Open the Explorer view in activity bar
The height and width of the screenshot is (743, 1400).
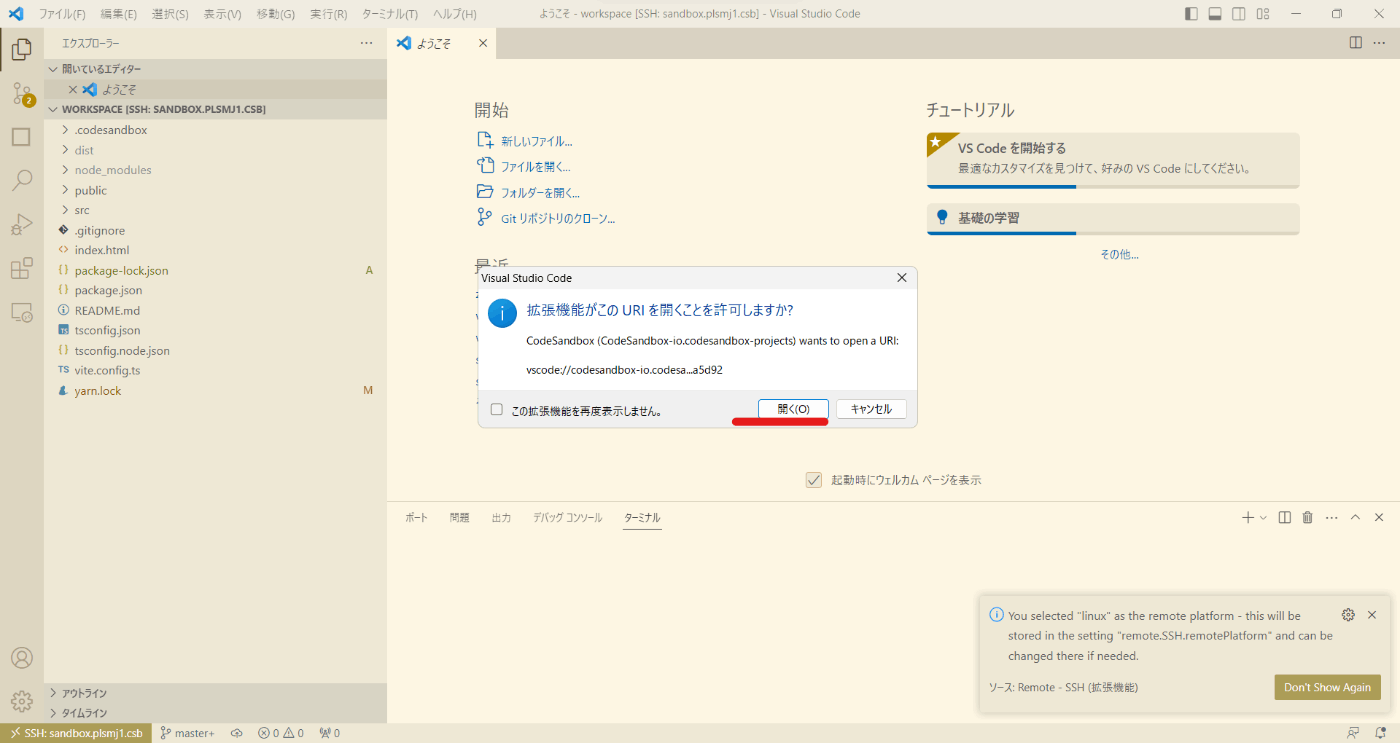pos(21,49)
